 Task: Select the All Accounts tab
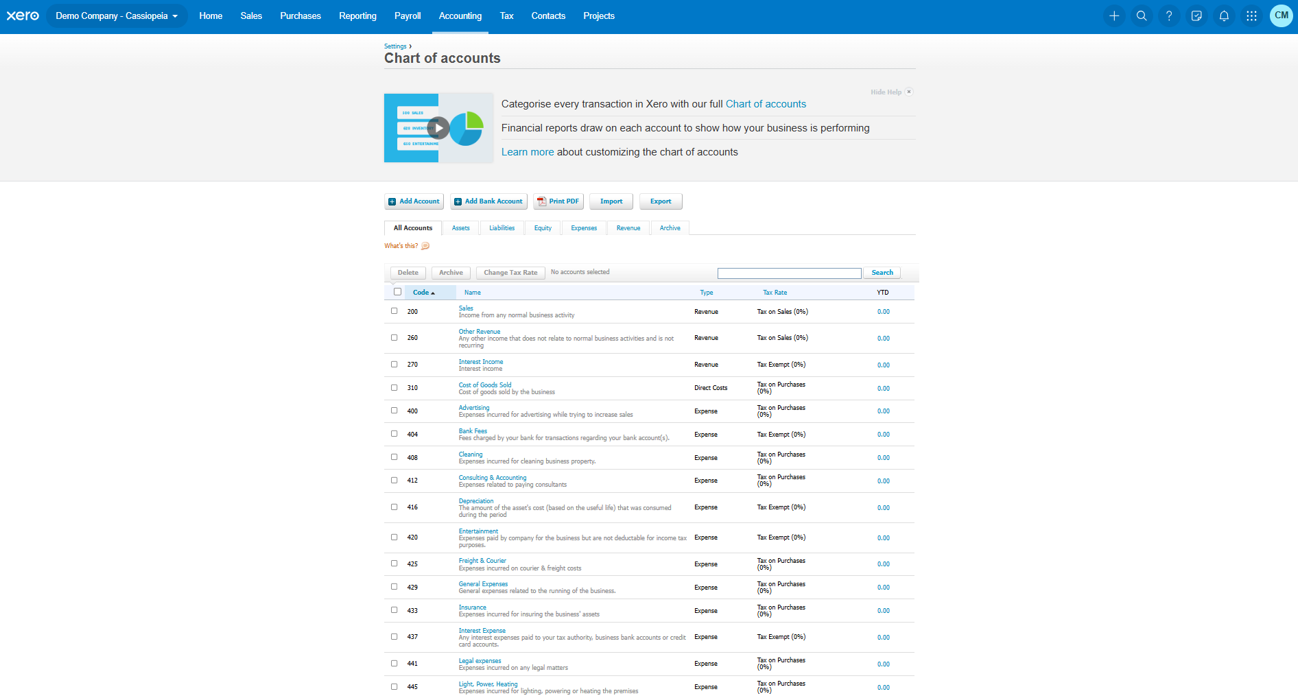[413, 228]
